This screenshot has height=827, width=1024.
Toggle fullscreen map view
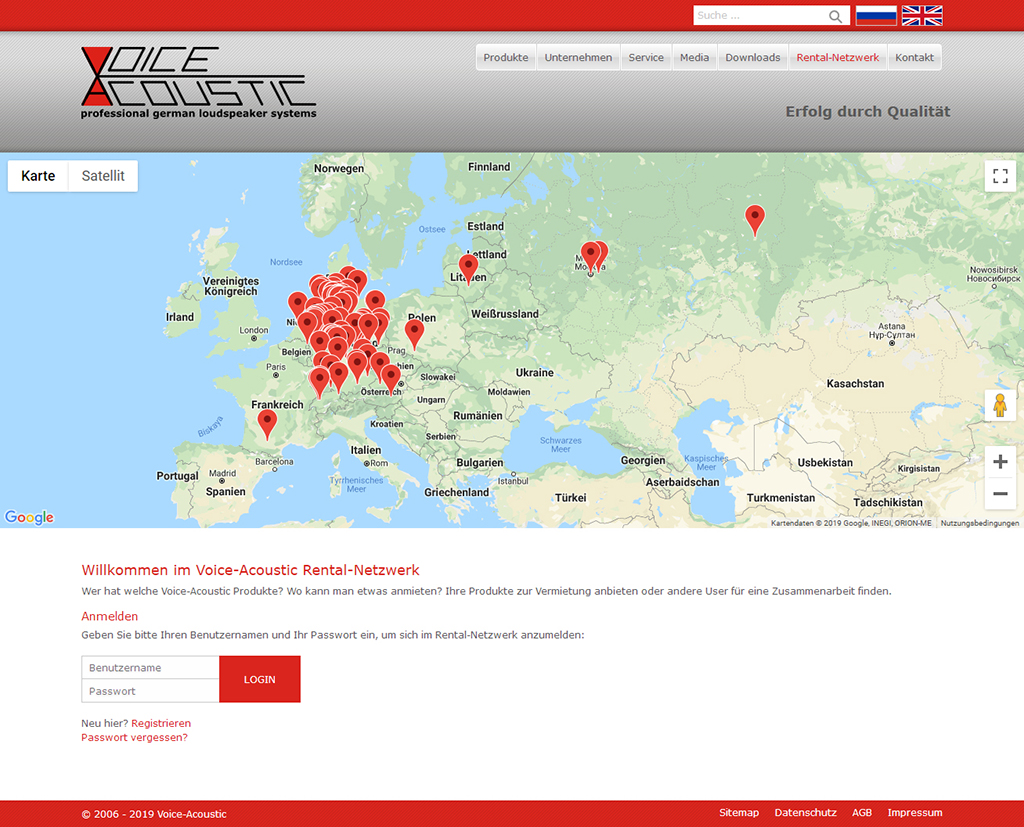[999, 176]
